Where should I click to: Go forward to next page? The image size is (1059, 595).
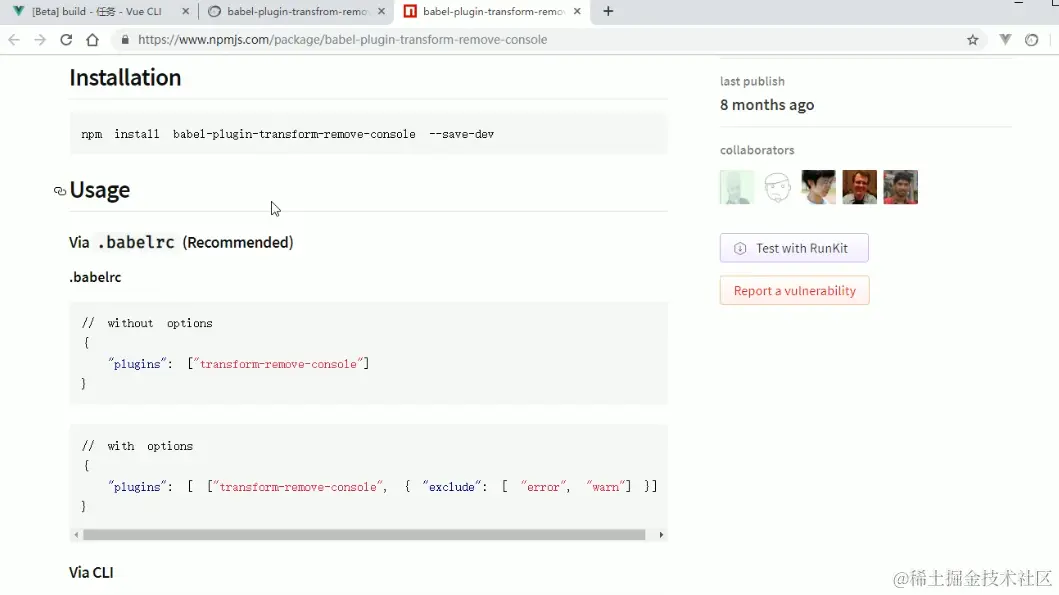coord(40,40)
